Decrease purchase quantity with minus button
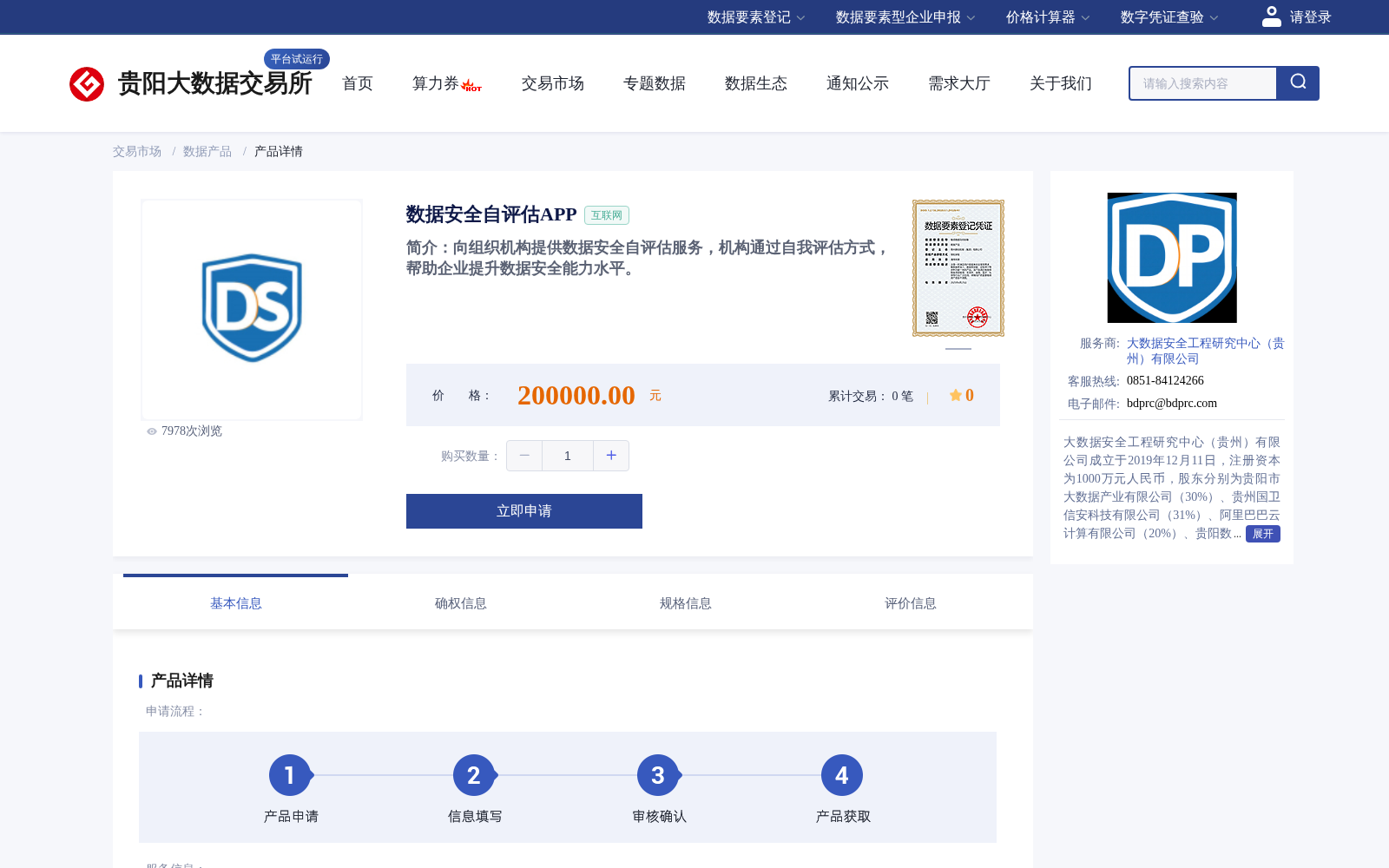The image size is (1389, 868). 524,456
